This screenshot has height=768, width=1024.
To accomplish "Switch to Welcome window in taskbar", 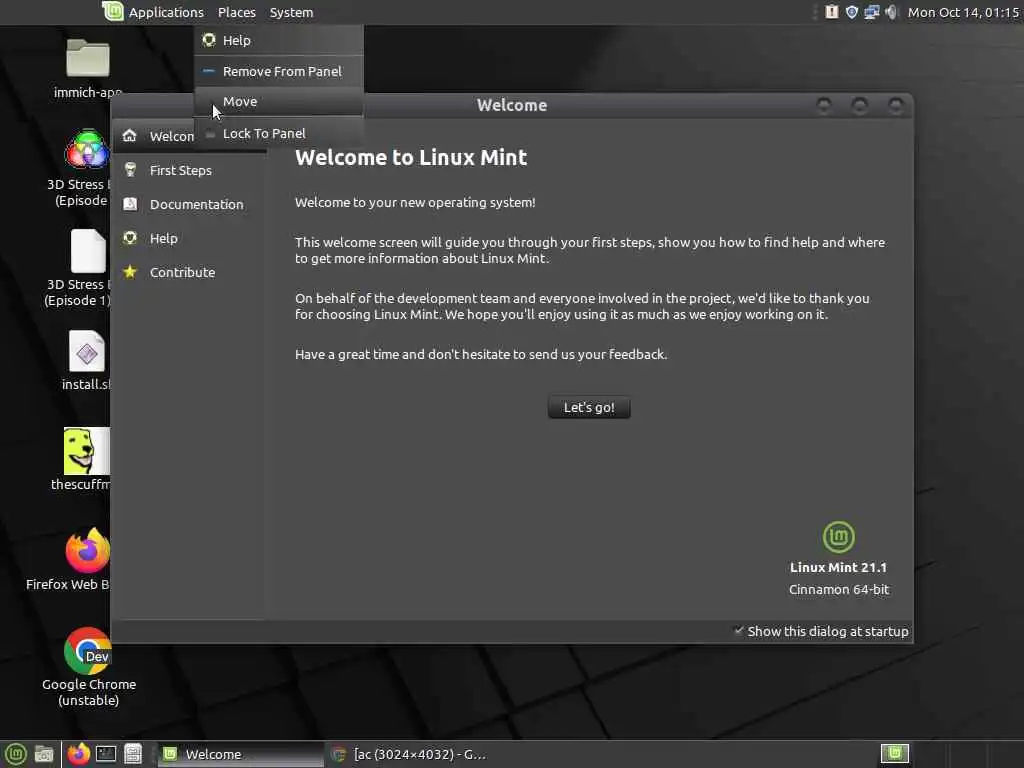I will tap(240, 754).
